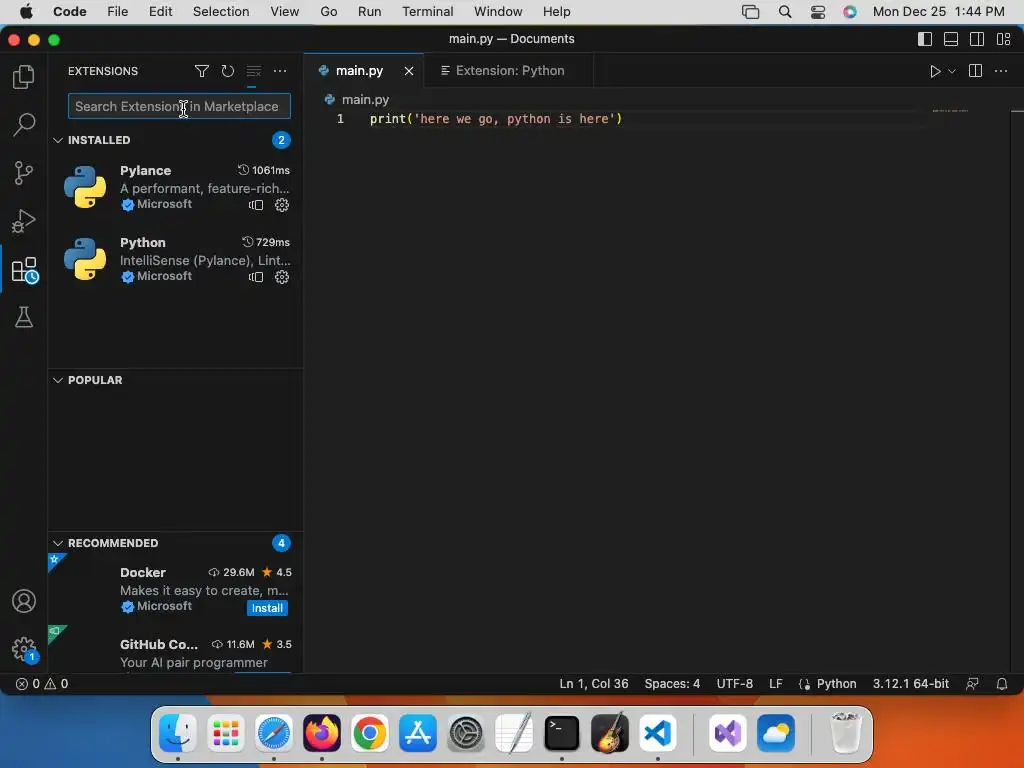
Task: Open the GitHub Copilot extension entry
Action: [175, 650]
